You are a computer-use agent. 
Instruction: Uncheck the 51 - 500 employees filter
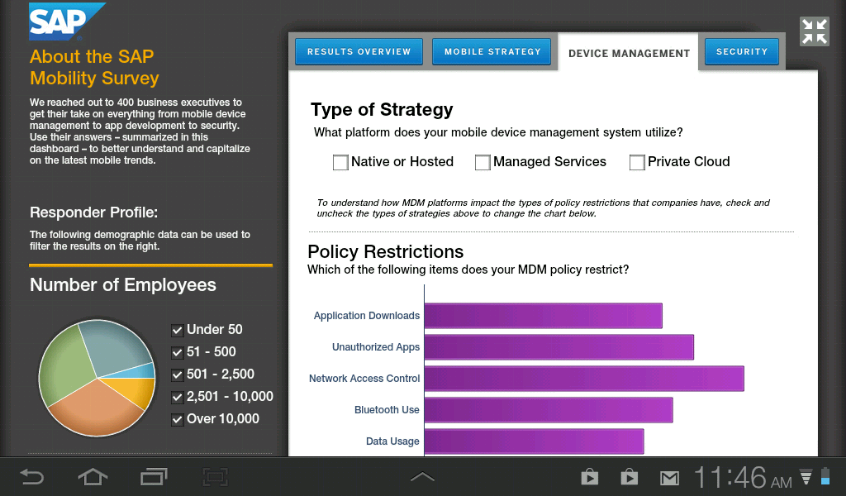click(177, 352)
